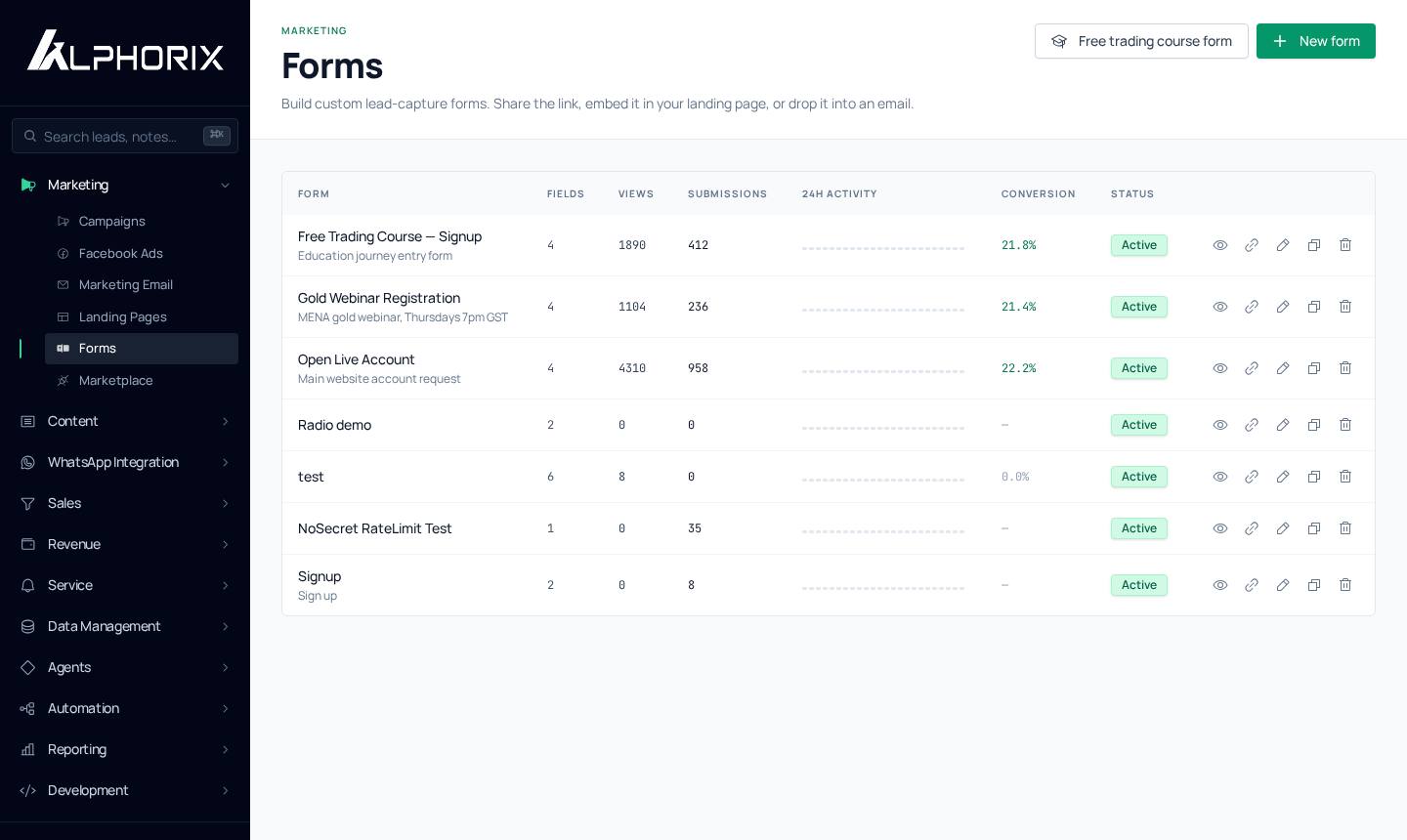Viewport: 1407px width, 840px height.
Task: Open Campaigns in the Marketing menu
Action: click(x=142, y=222)
